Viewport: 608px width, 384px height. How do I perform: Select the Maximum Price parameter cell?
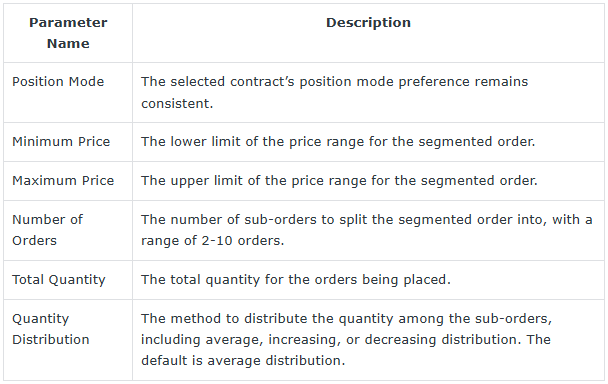pos(68,181)
